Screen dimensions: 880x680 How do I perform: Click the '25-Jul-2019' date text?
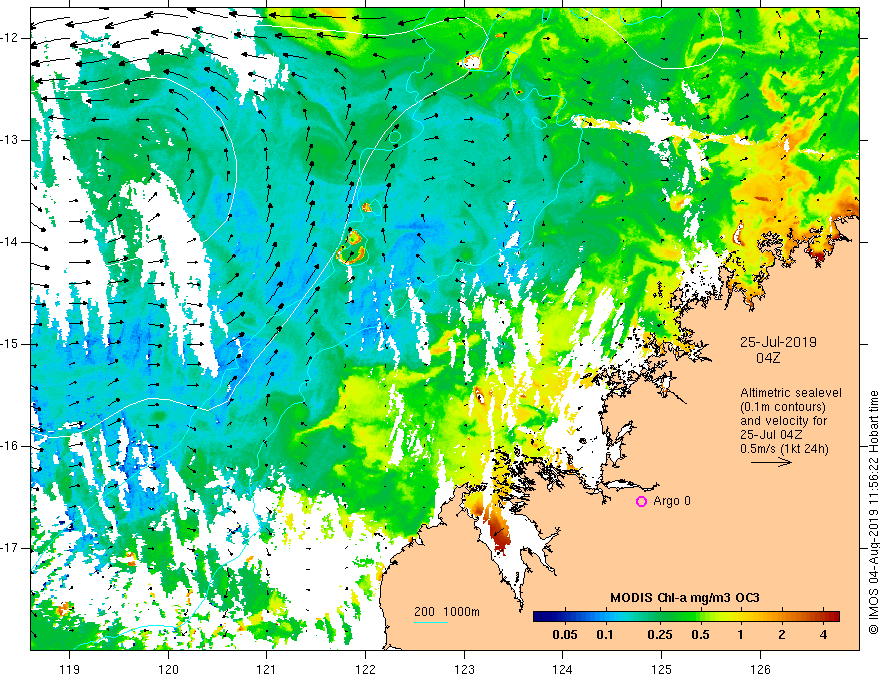point(778,342)
